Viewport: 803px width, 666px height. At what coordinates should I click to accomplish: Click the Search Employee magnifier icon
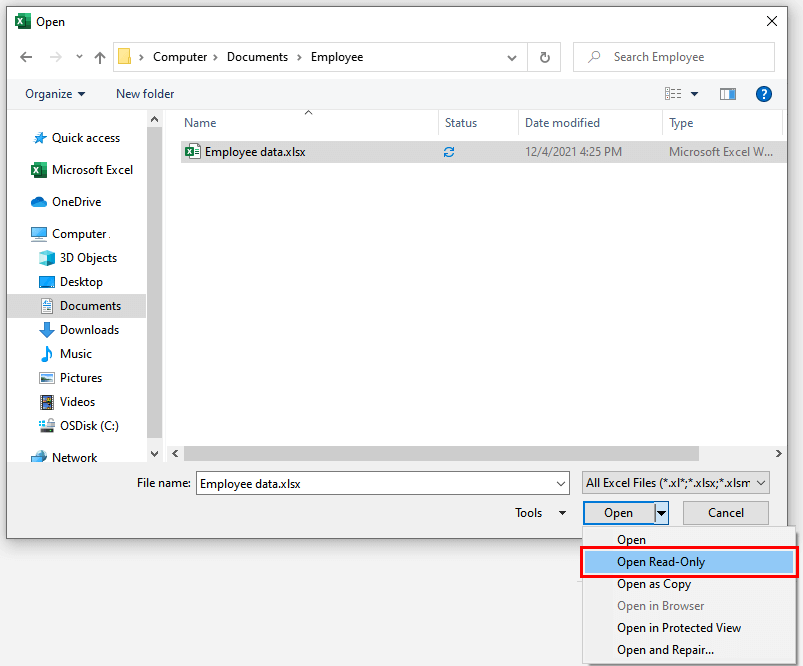[x=595, y=56]
